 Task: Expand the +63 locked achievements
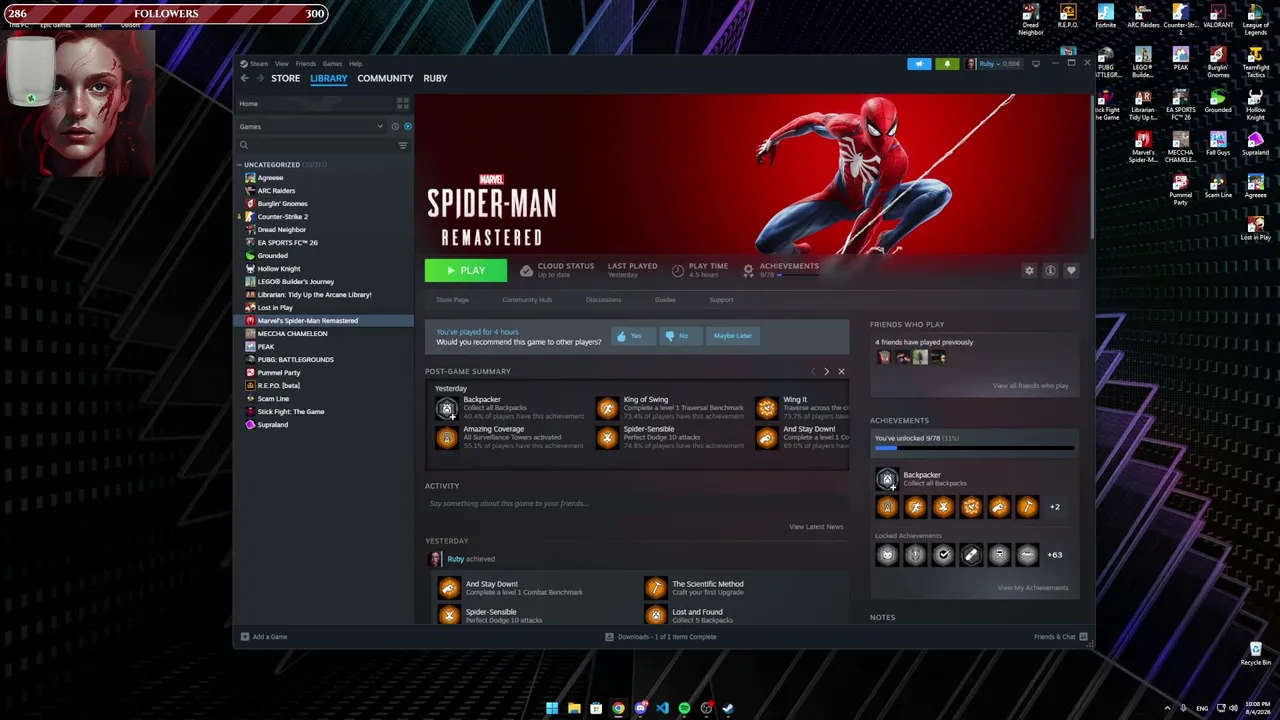1054,555
